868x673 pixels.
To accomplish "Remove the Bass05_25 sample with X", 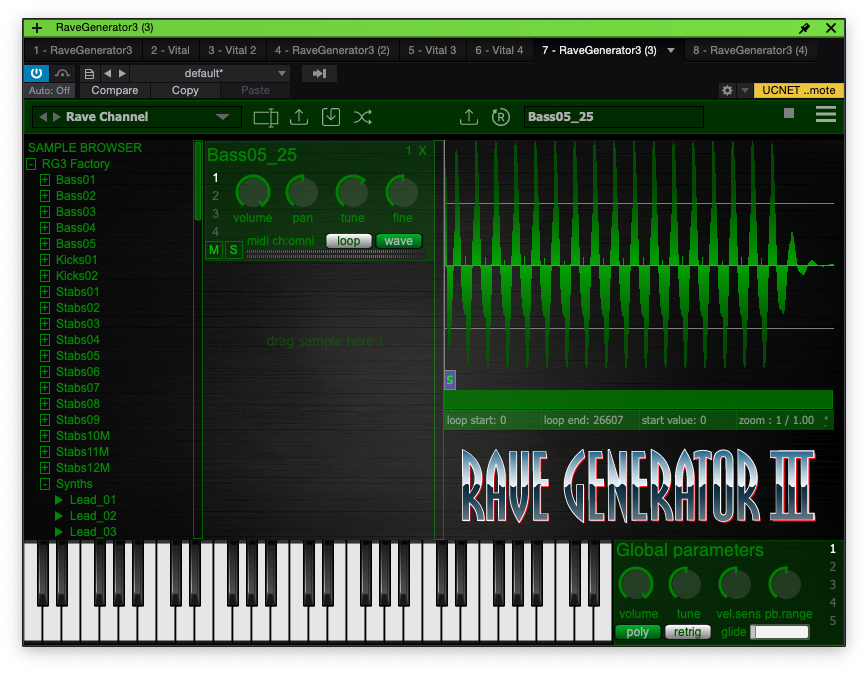I will tap(422, 151).
